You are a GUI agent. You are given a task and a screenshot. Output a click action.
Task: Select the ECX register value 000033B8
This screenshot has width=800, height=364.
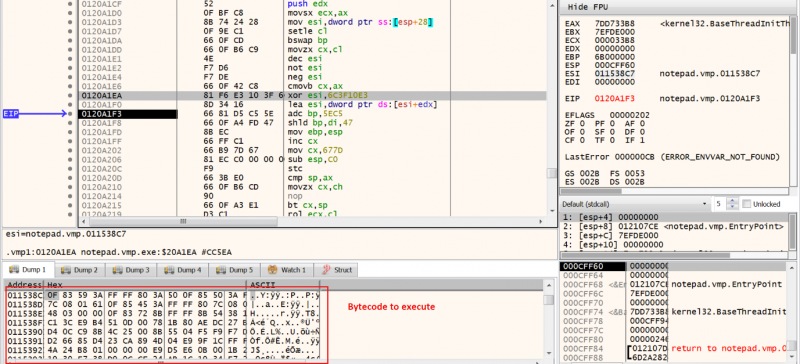click(615, 40)
